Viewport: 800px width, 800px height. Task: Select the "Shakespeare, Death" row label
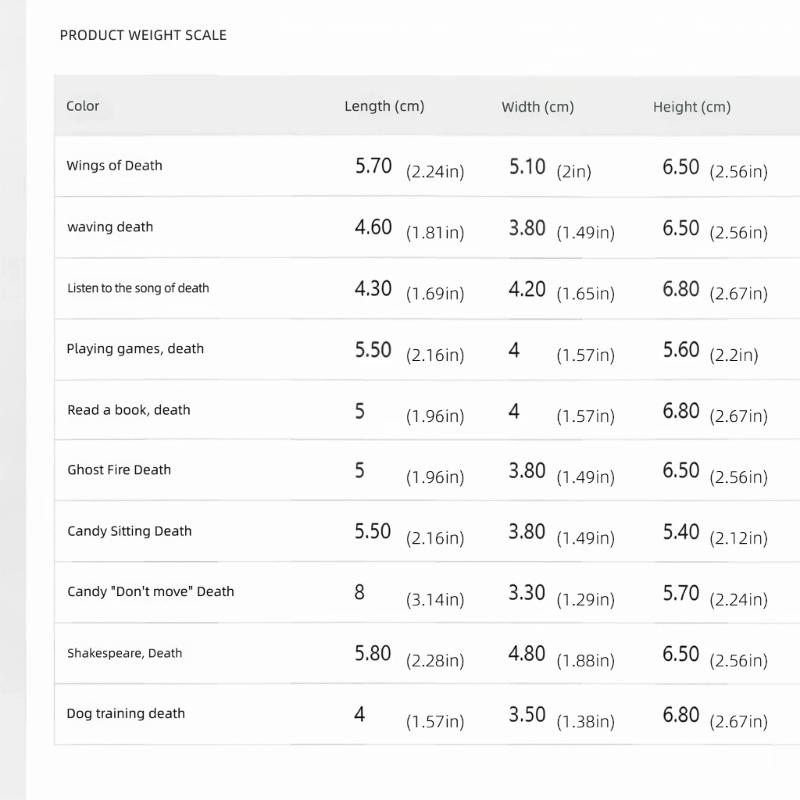pos(124,653)
